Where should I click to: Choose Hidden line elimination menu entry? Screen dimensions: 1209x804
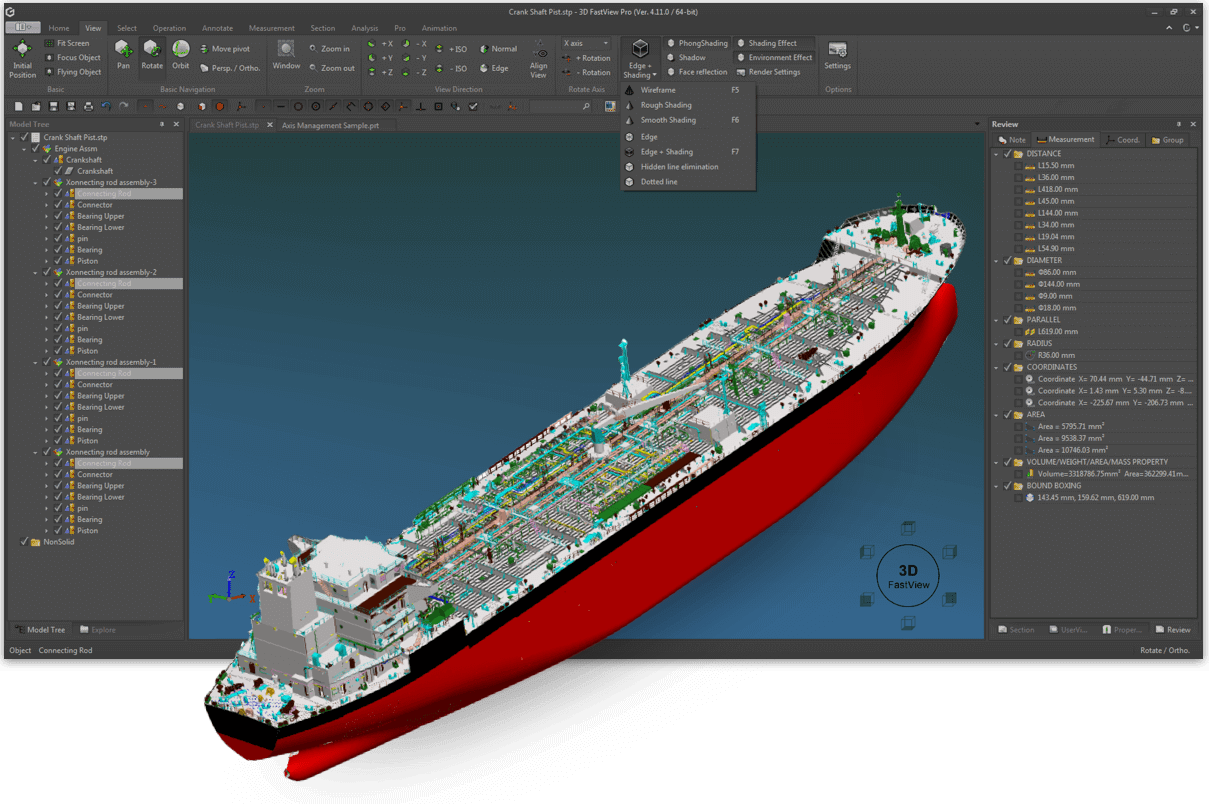pyautogui.click(x=688, y=167)
